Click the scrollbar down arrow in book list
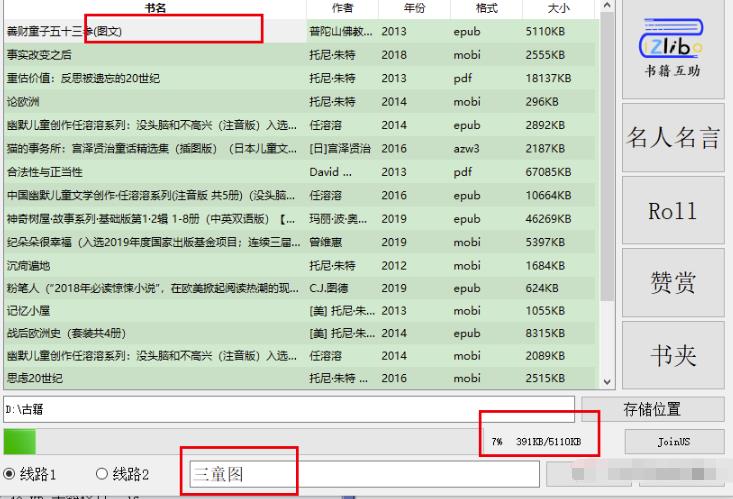The width and height of the screenshot is (733, 499). (606, 382)
